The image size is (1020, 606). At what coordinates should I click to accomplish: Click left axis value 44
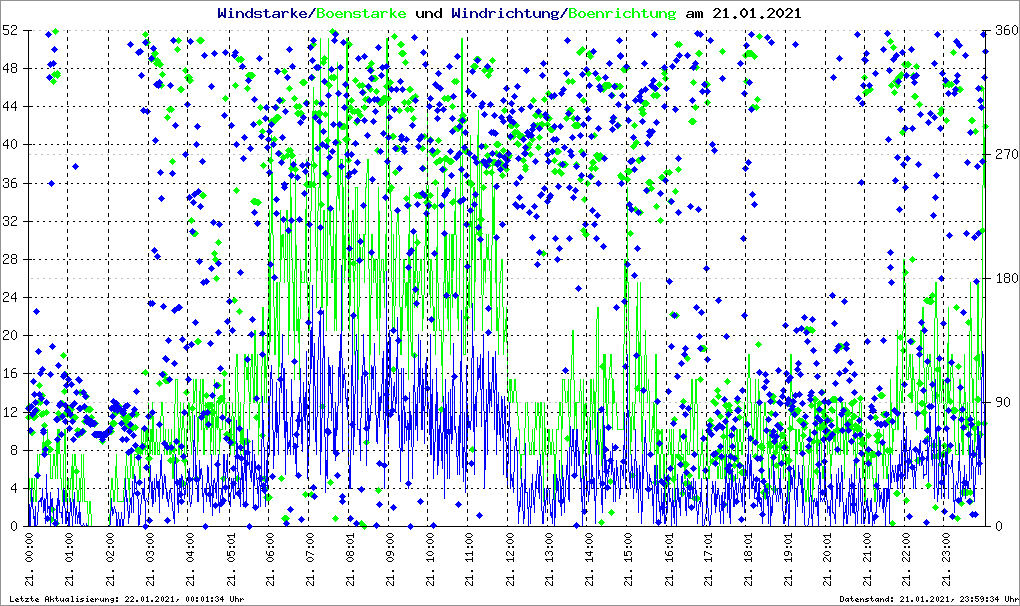click(x=9, y=107)
